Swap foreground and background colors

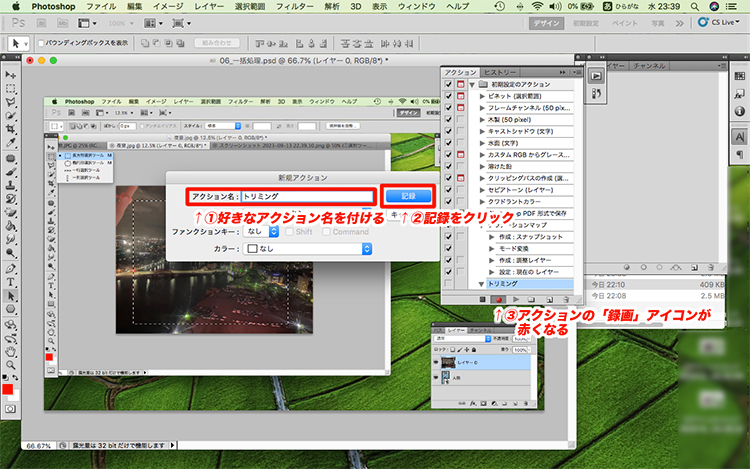tap(16, 378)
